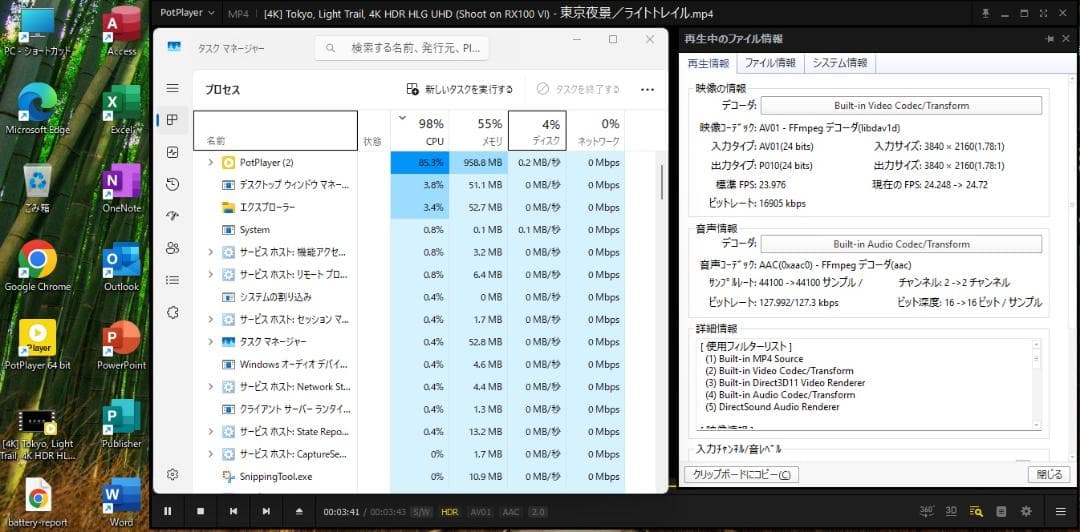Click the eject/open file icon in PotPlayer

pos(299,511)
